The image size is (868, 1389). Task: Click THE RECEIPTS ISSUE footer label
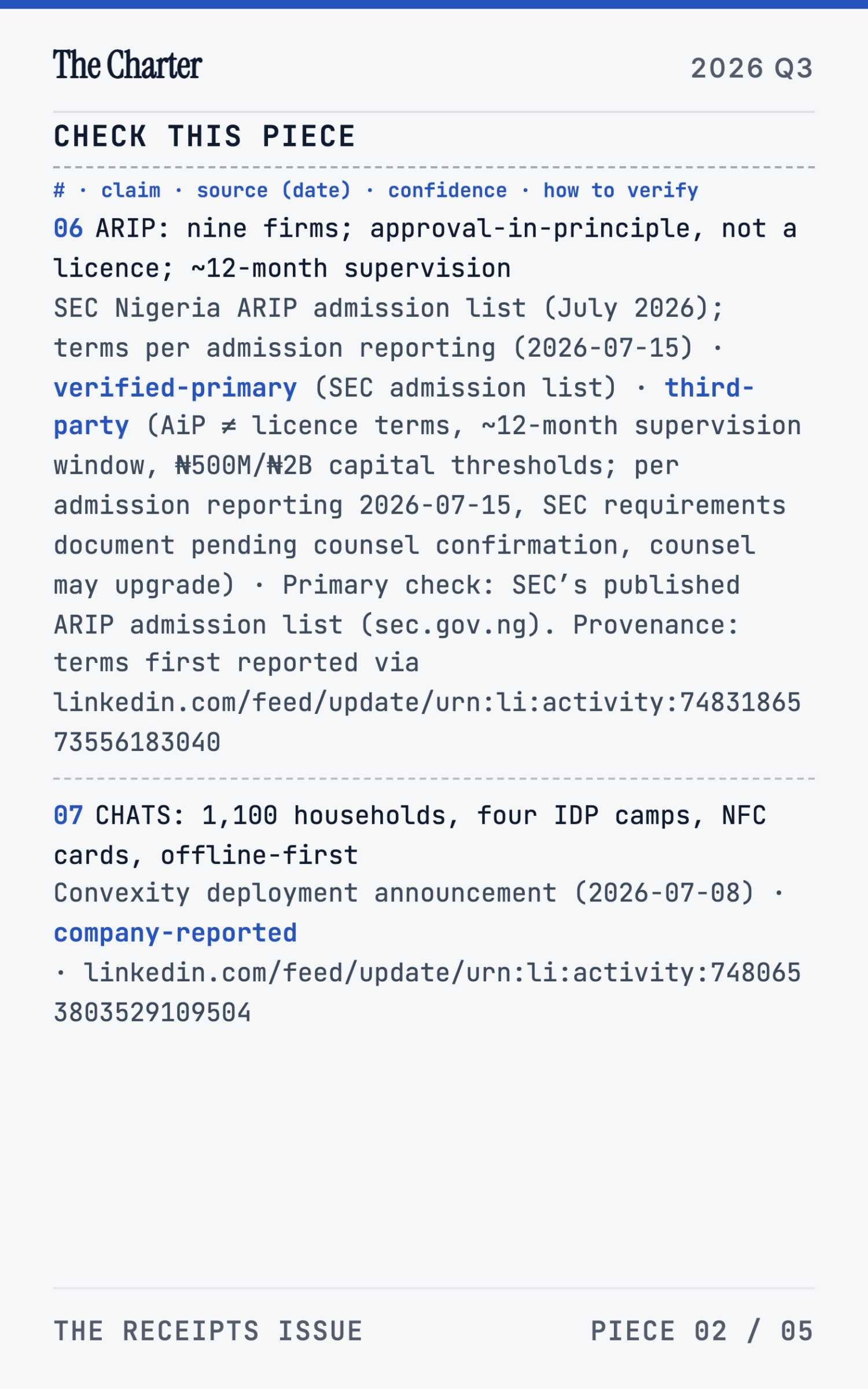[208, 1331]
